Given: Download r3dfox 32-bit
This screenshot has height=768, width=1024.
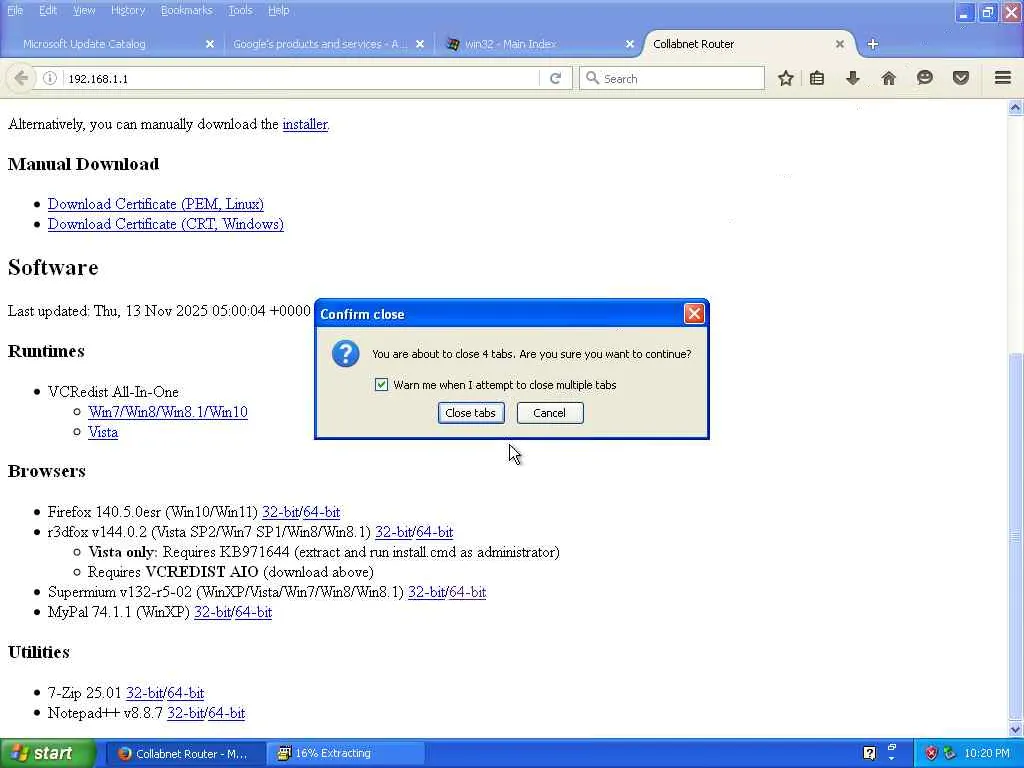Looking at the screenshot, I should click(394, 532).
